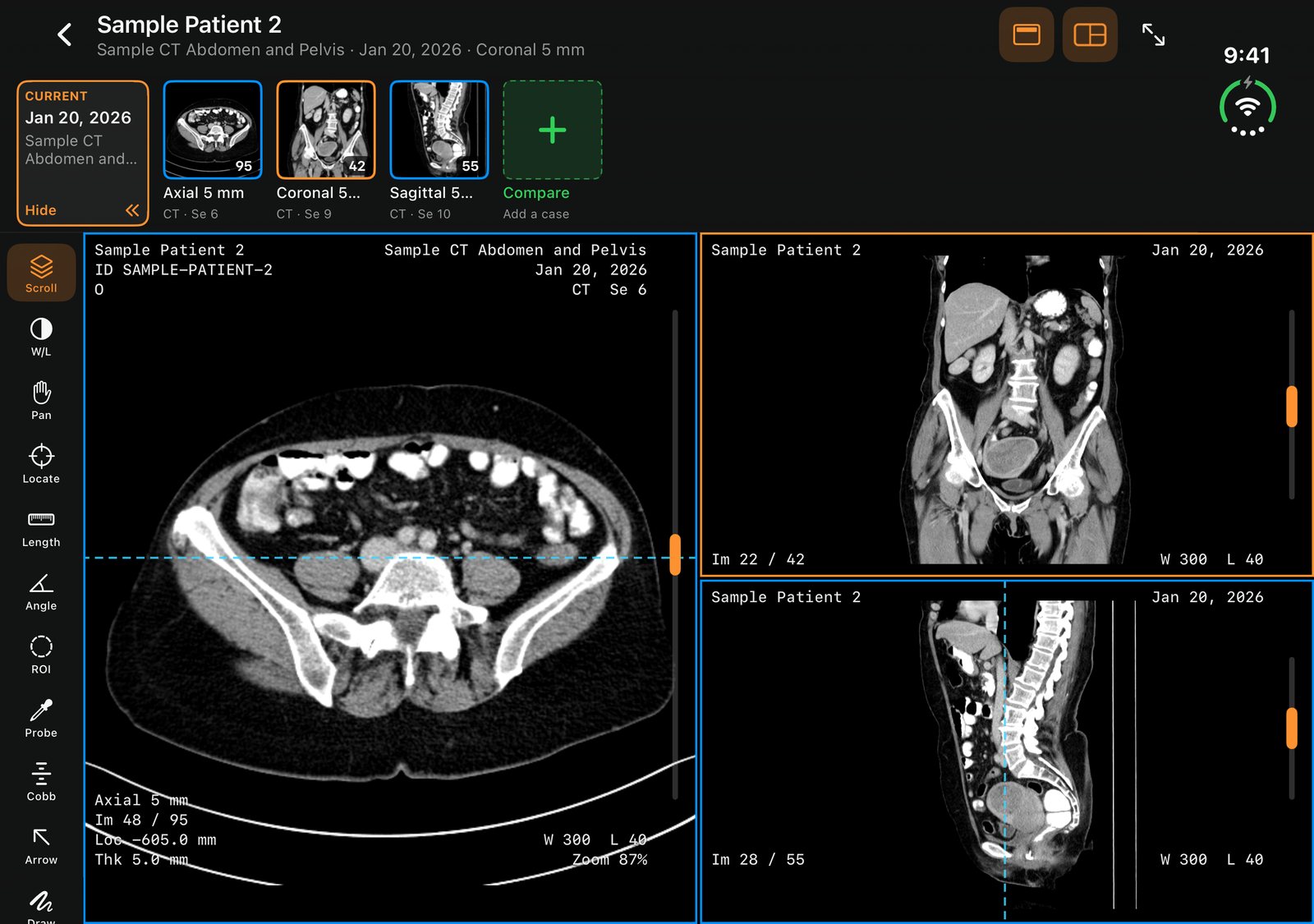Click the 'Sample Patient 2' page title
This screenshot has height=924, width=1314.
pyautogui.click(x=189, y=25)
